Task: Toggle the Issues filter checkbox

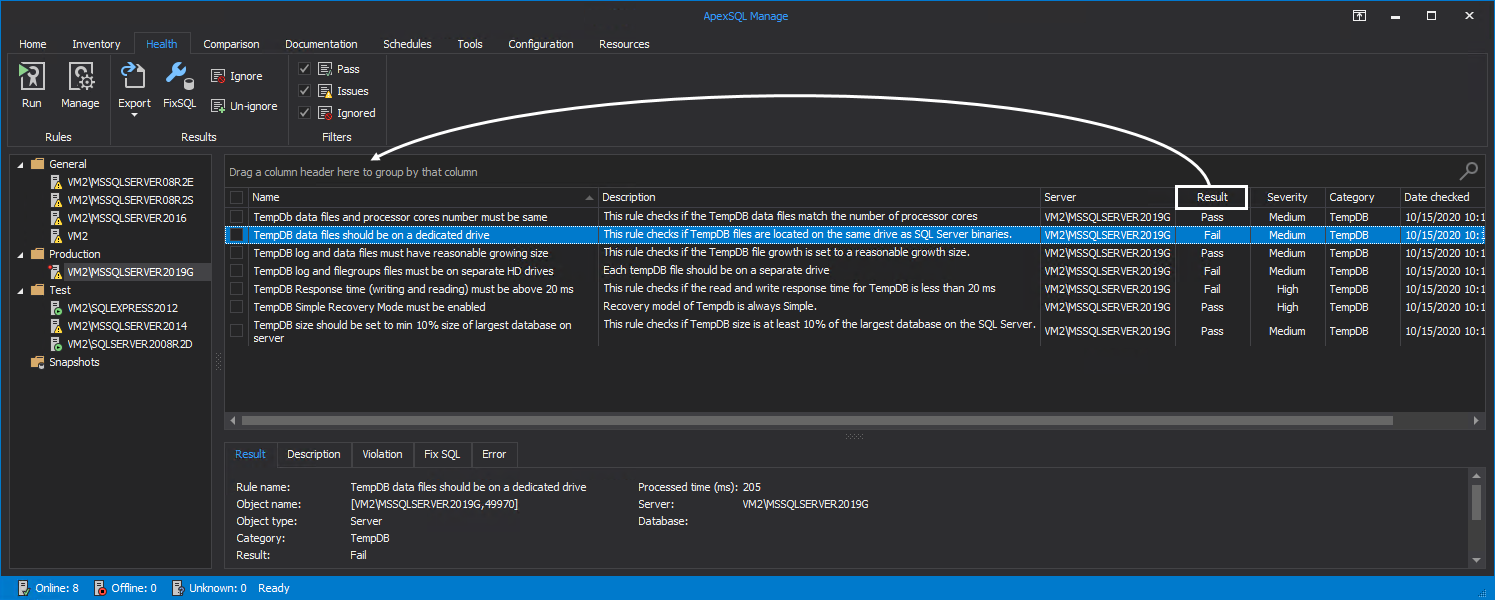Action: tap(305, 91)
